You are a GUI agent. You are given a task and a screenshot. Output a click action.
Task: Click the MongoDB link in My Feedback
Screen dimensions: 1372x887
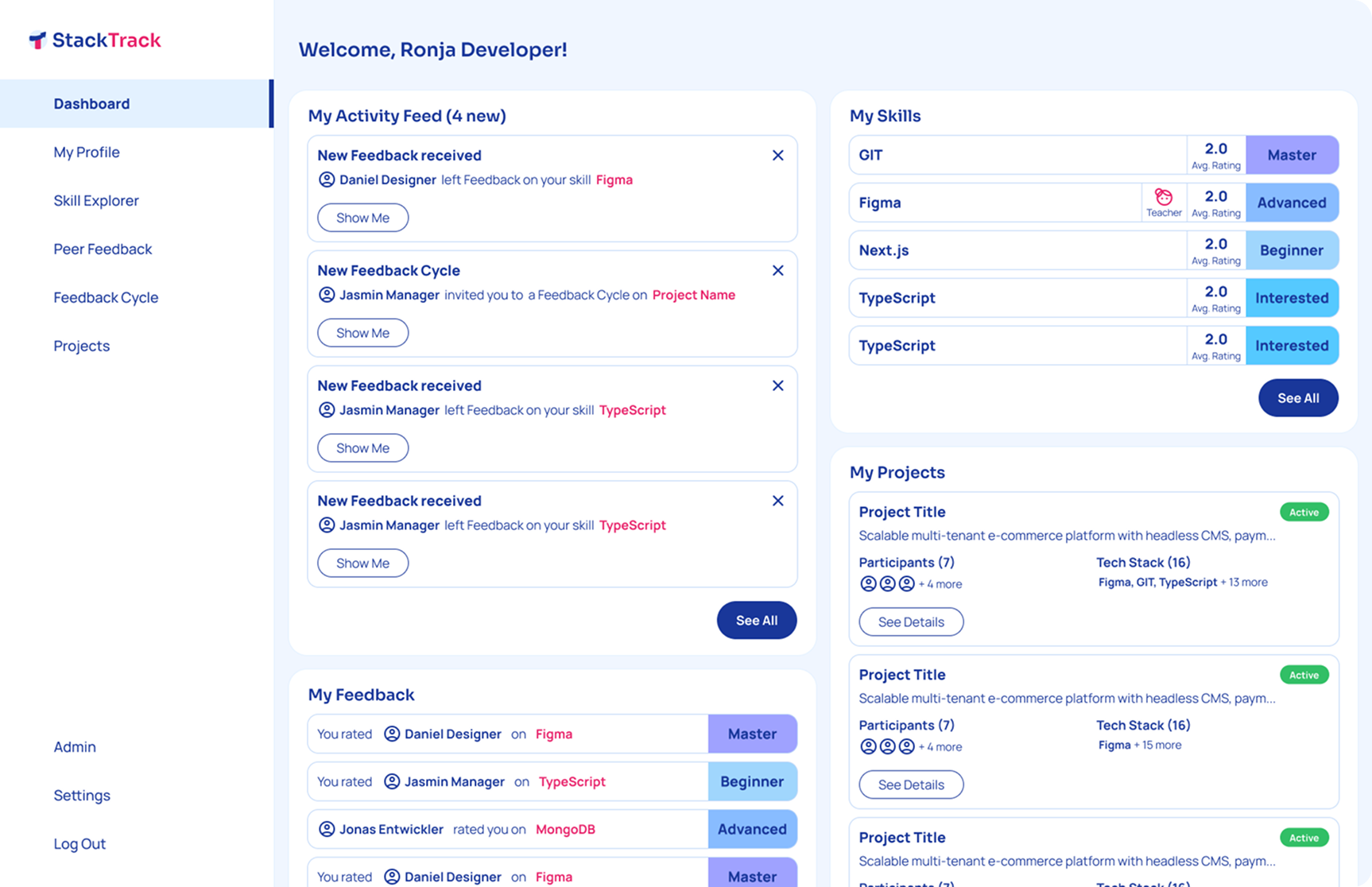point(565,829)
